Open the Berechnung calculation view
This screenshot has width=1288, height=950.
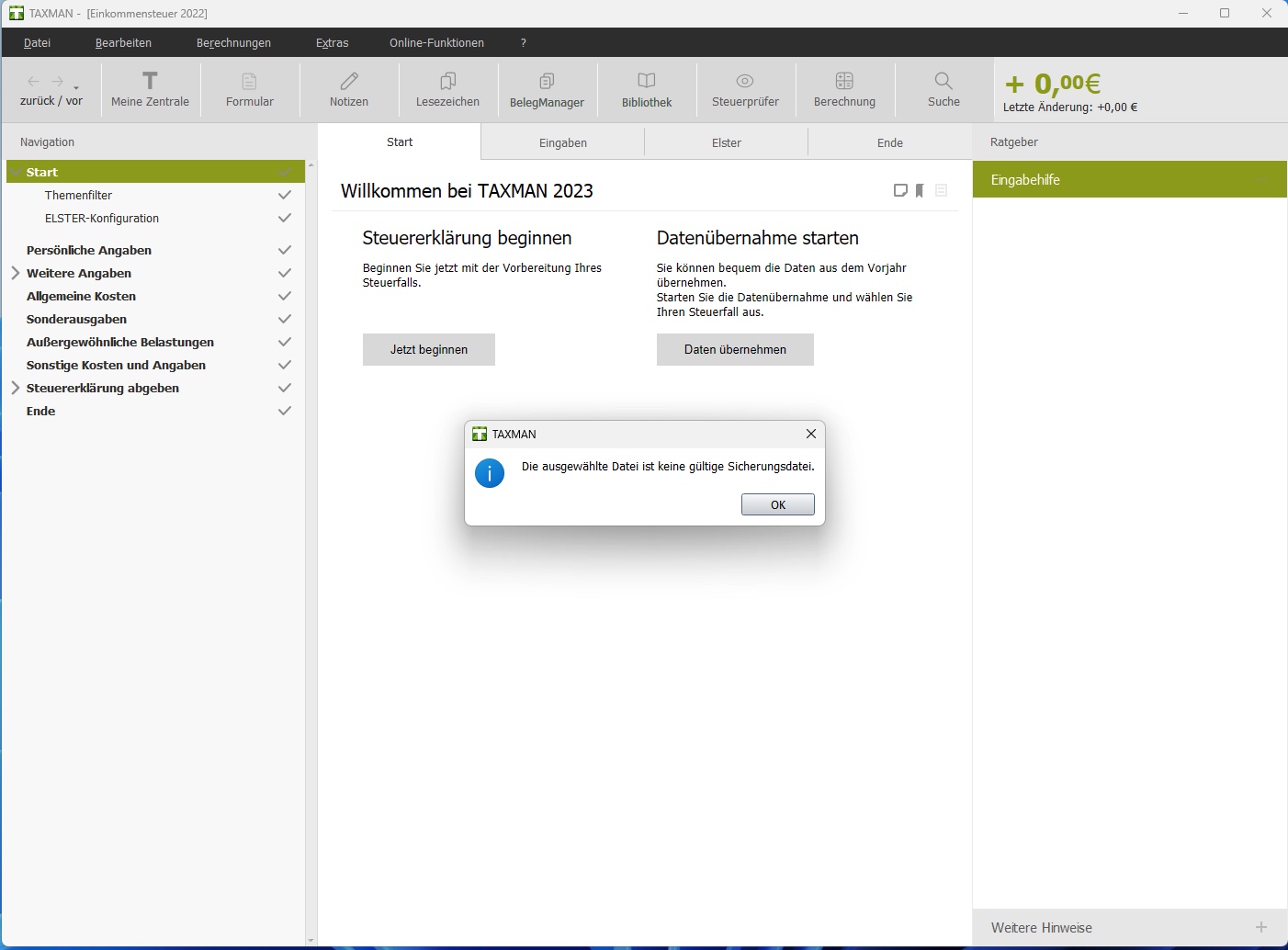[x=844, y=89]
